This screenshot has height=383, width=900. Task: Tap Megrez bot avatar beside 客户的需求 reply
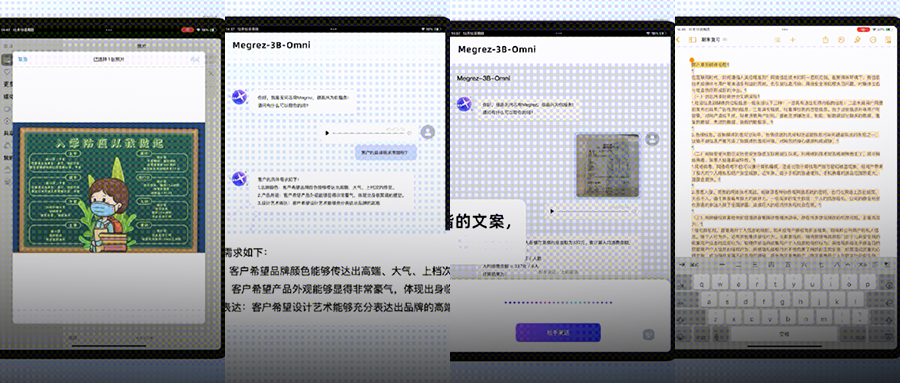239,179
